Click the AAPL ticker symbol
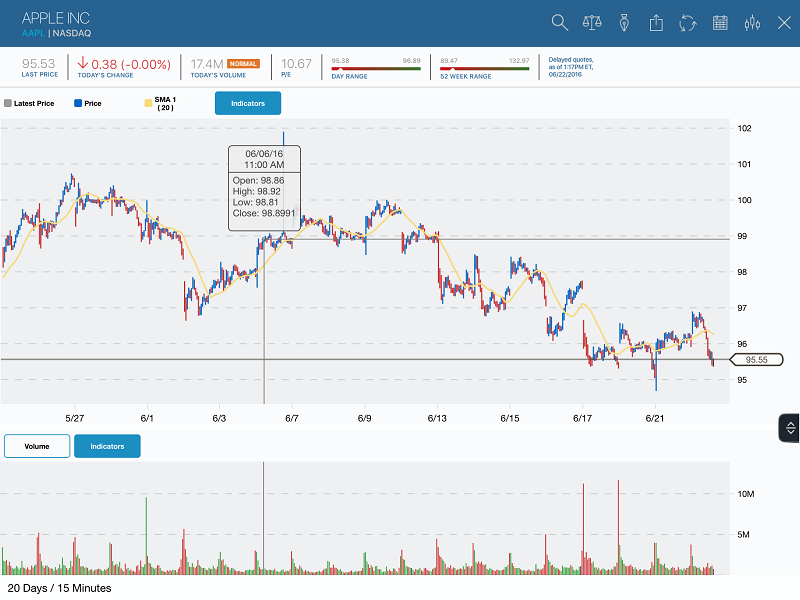This screenshot has height=600, width=800. pos(33,33)
